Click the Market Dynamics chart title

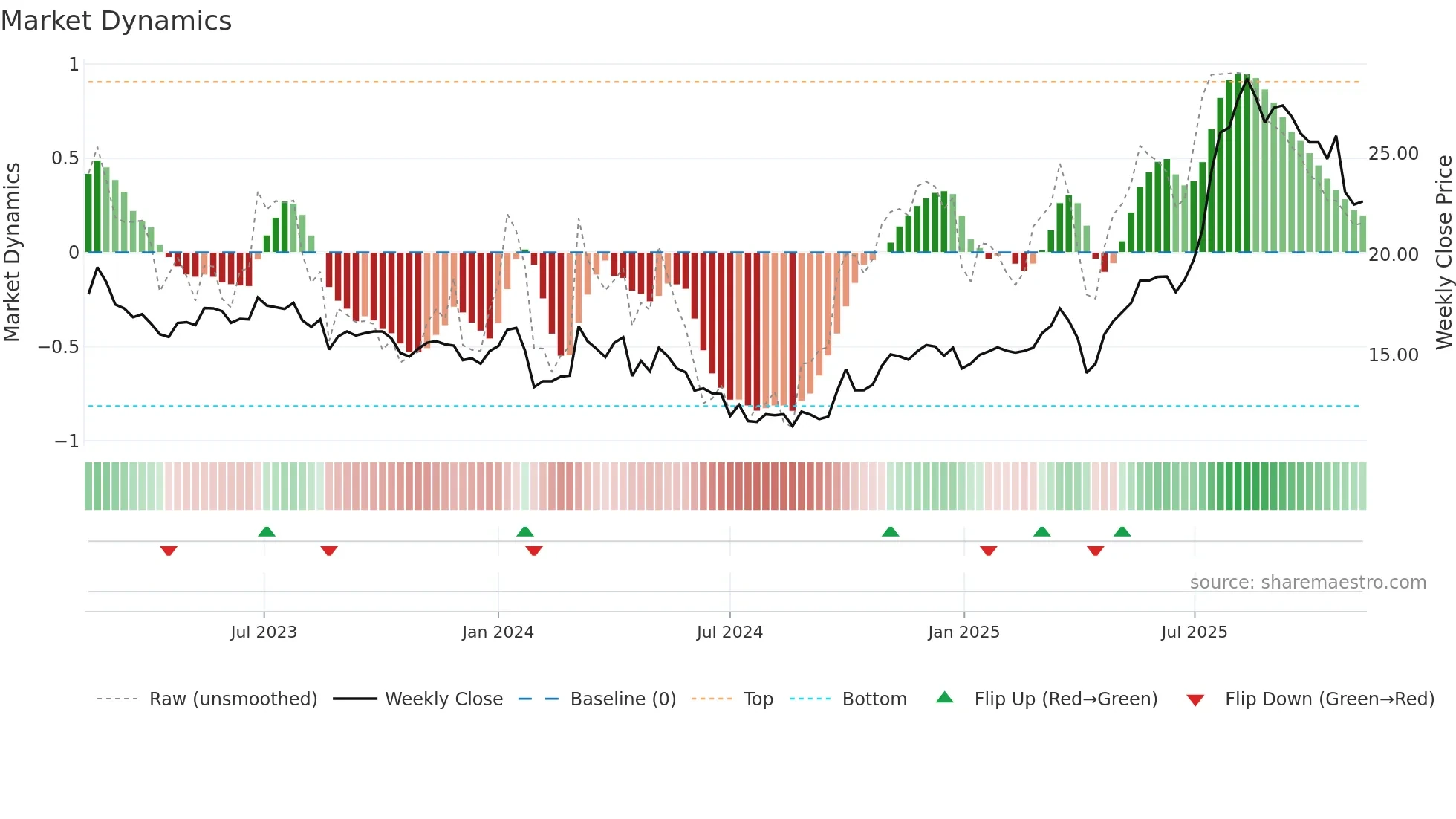click(x=117, y=21)
